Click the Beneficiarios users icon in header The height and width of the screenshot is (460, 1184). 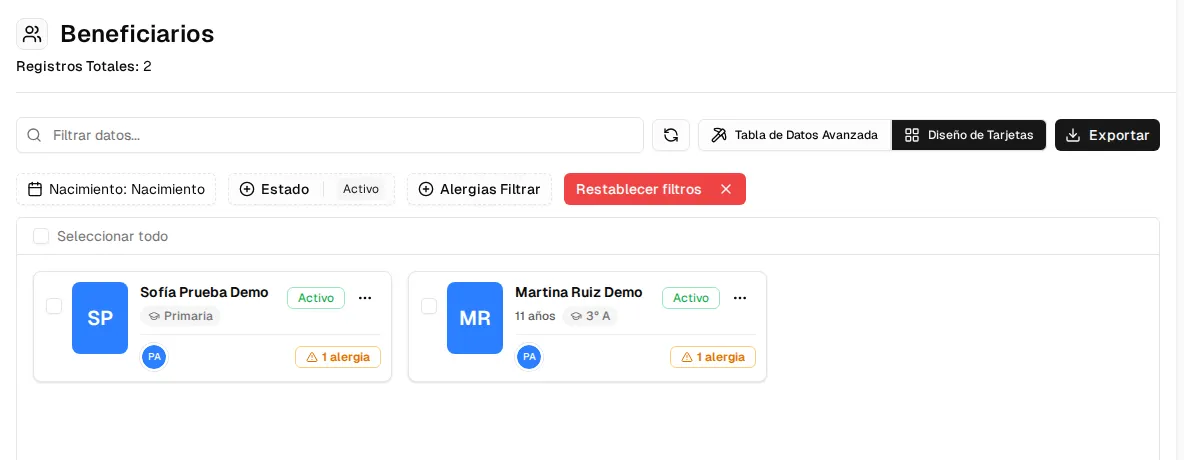(x=32, y=34)
